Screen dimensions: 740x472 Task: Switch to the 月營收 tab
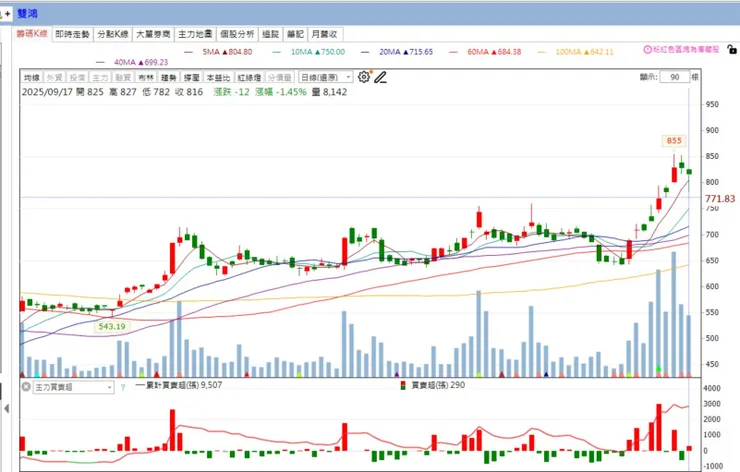(x=324, y=34)
